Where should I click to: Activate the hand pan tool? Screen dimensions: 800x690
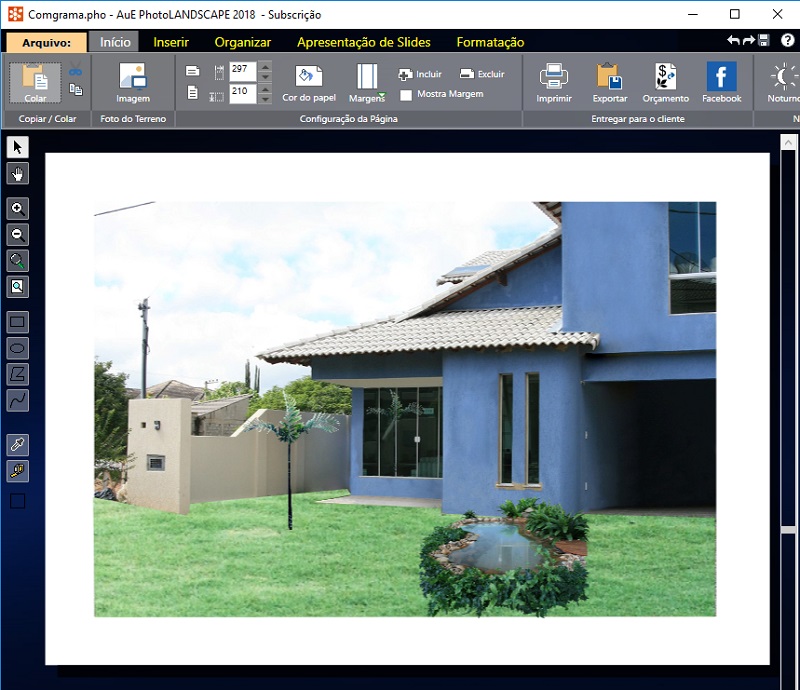[18, 175]
